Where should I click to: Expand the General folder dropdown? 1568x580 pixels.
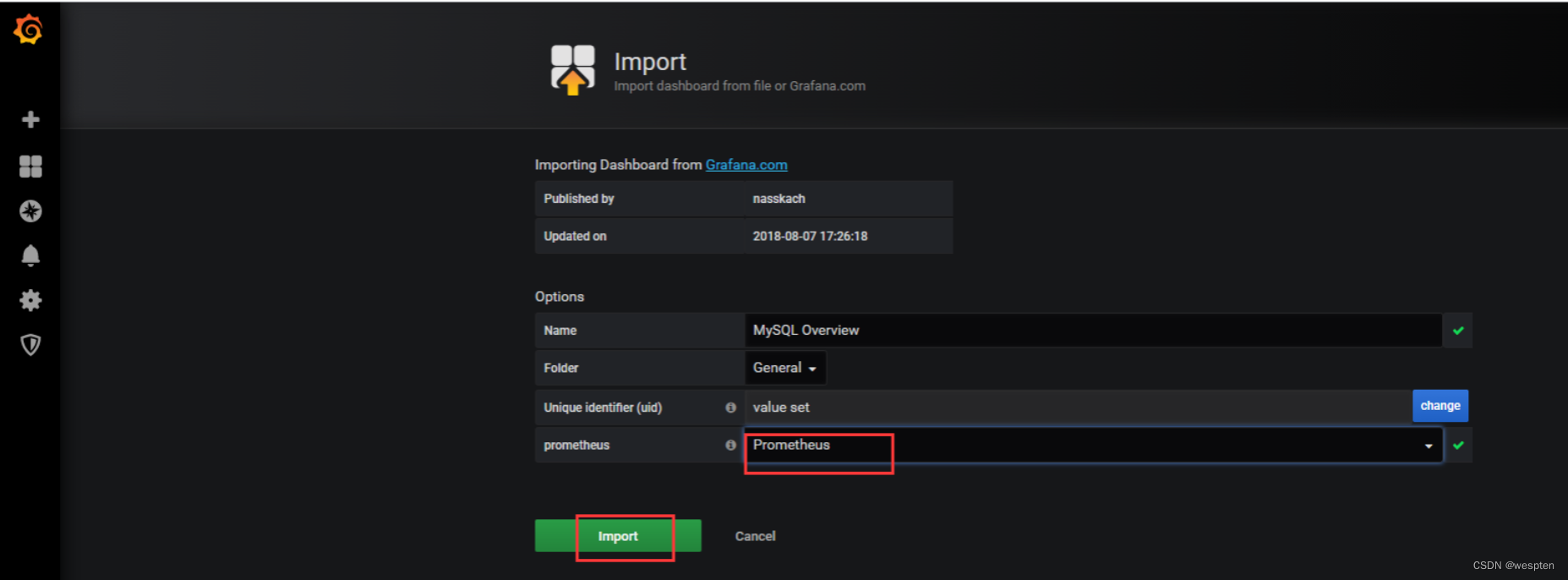[784, 368]
